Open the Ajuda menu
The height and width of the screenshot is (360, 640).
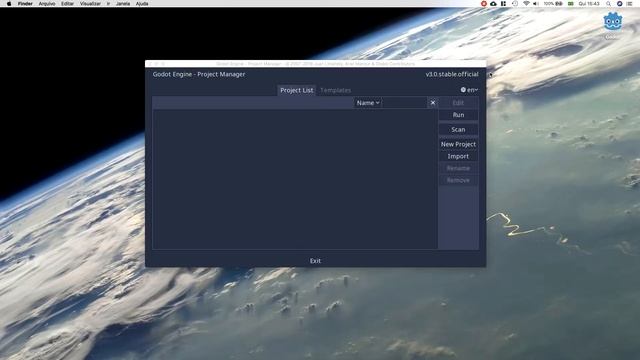[142, 4]
